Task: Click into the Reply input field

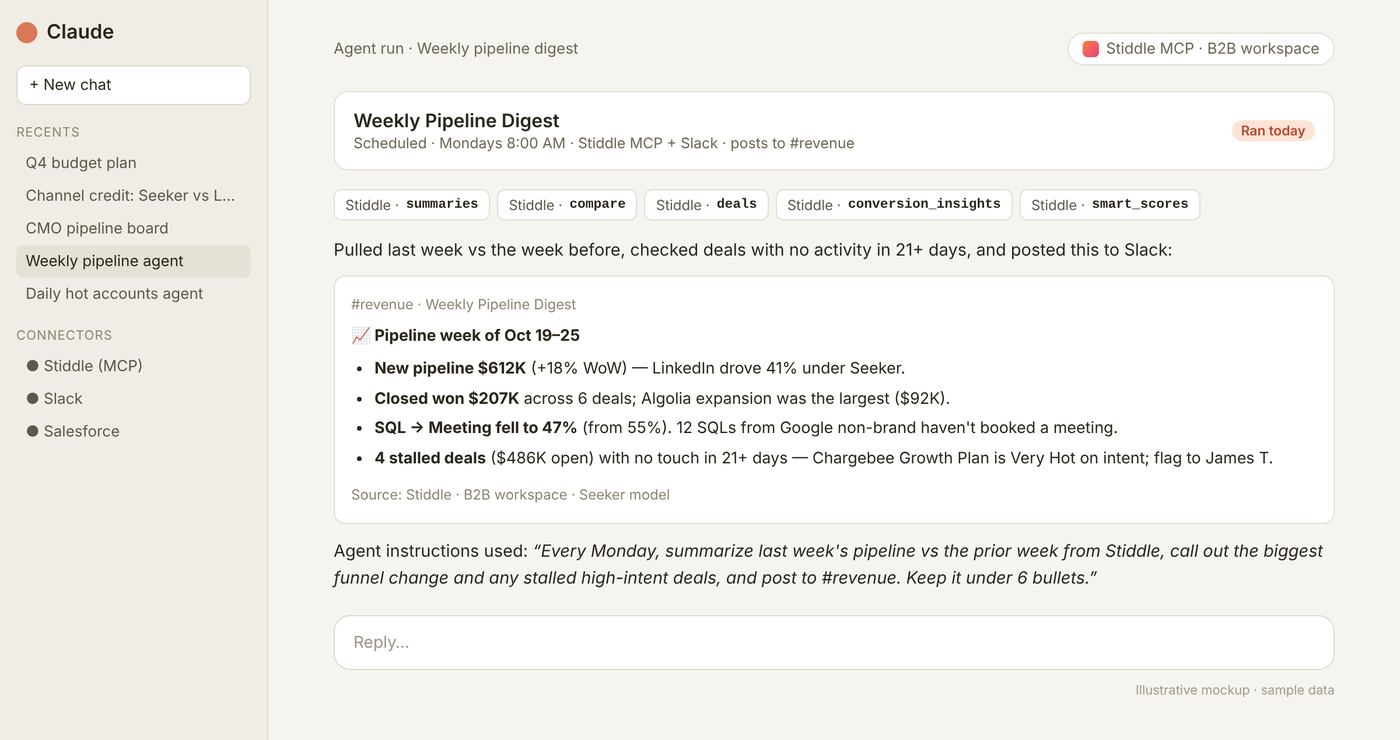Action: 834,642
